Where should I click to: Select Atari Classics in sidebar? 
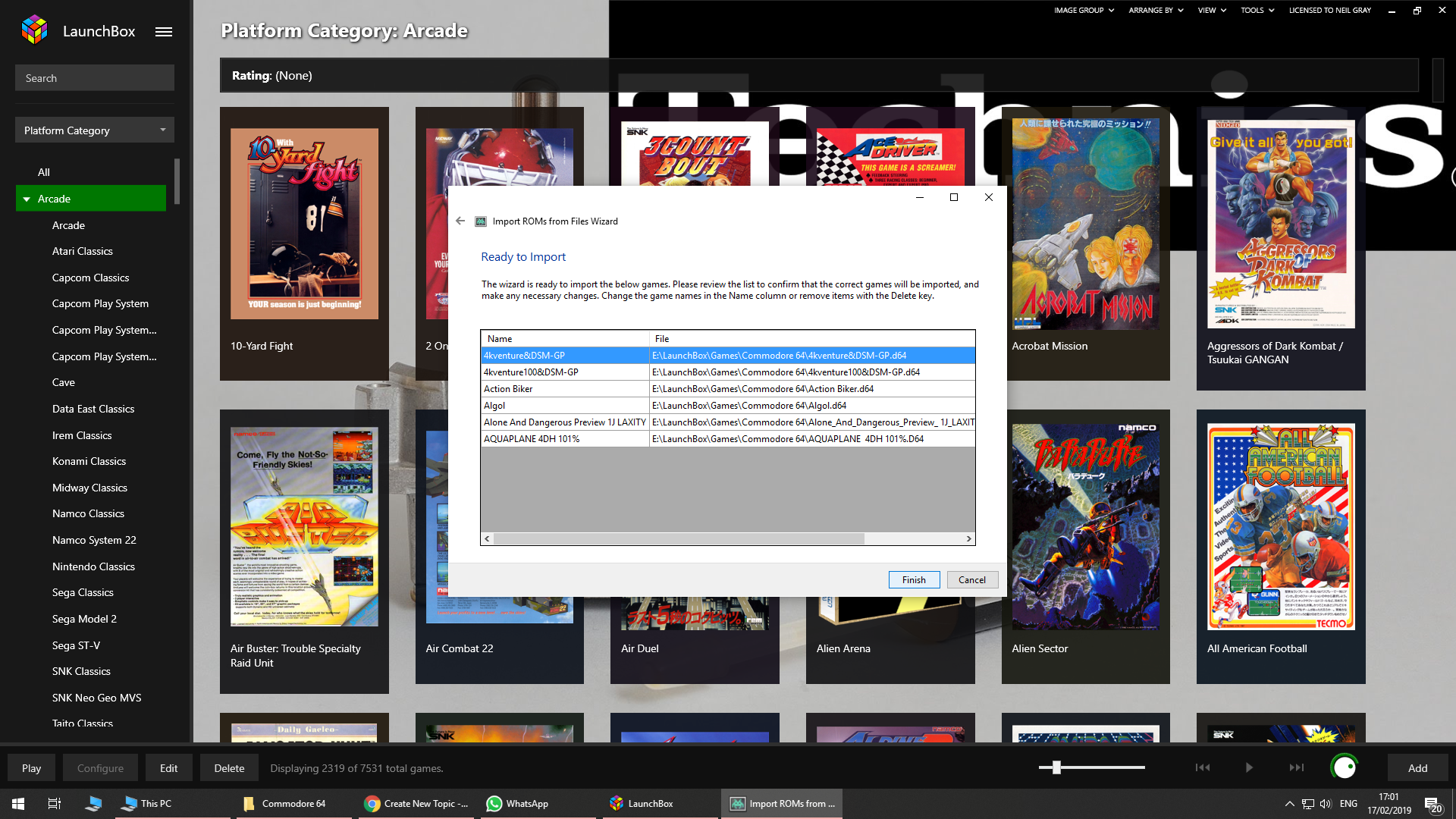point(83,251)
